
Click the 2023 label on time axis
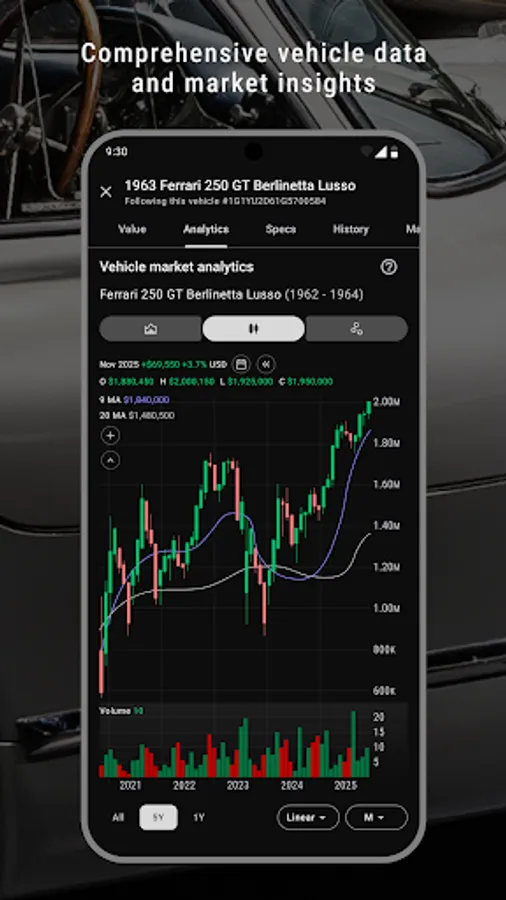tap(237, 785)
